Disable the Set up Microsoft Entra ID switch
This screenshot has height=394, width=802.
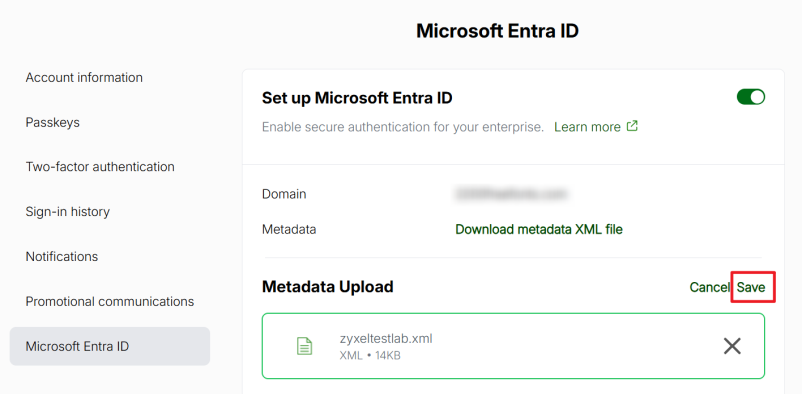coord(750,97)
